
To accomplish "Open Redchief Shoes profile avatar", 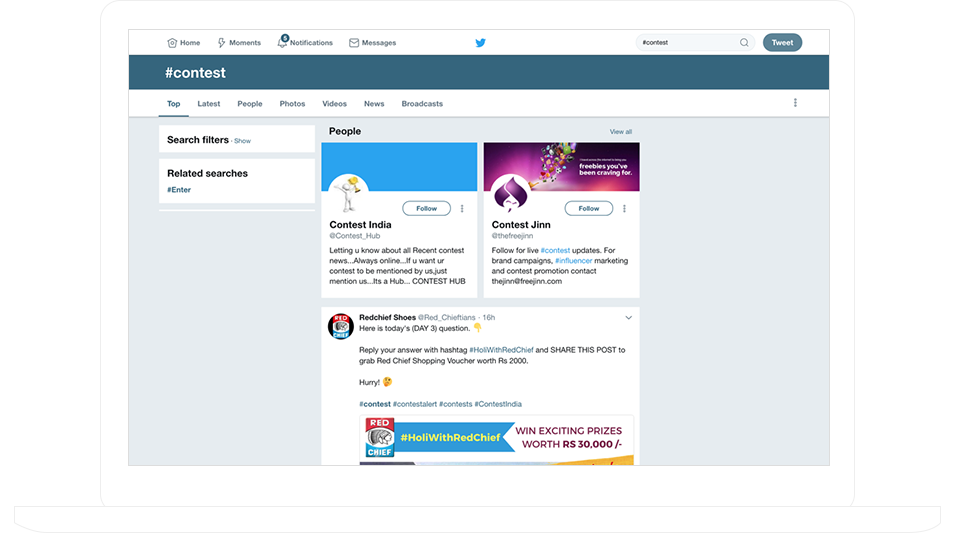I will 341,326.
